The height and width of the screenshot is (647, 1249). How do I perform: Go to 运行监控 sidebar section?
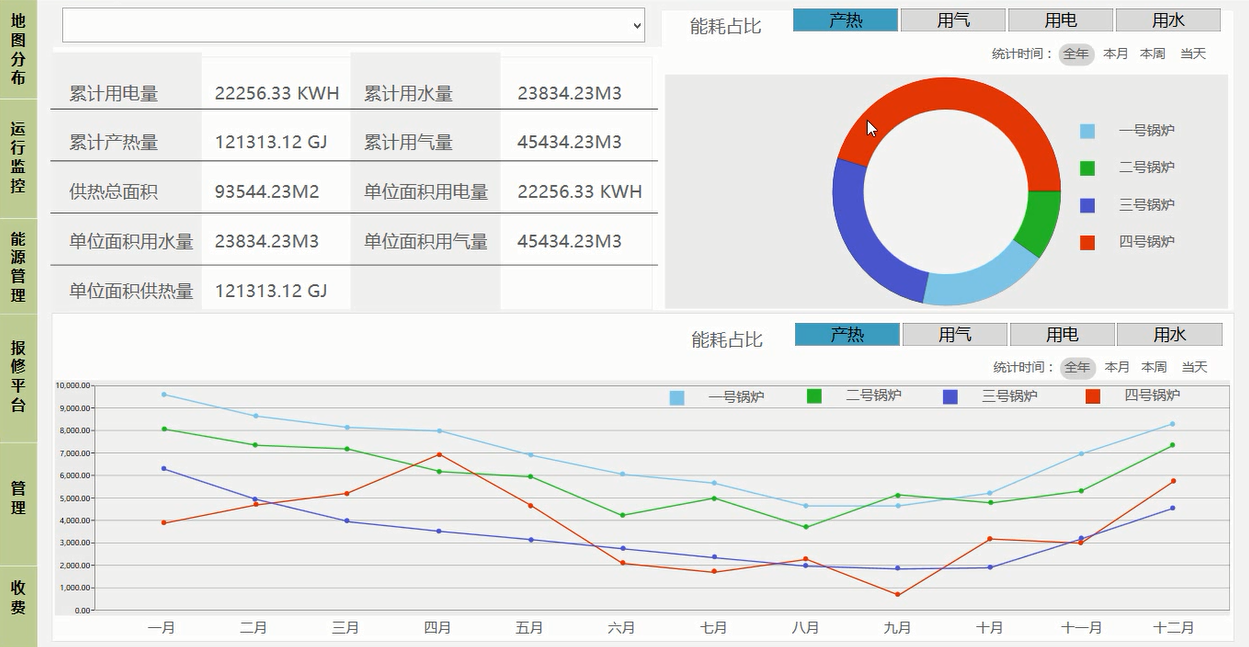point(18,158)
